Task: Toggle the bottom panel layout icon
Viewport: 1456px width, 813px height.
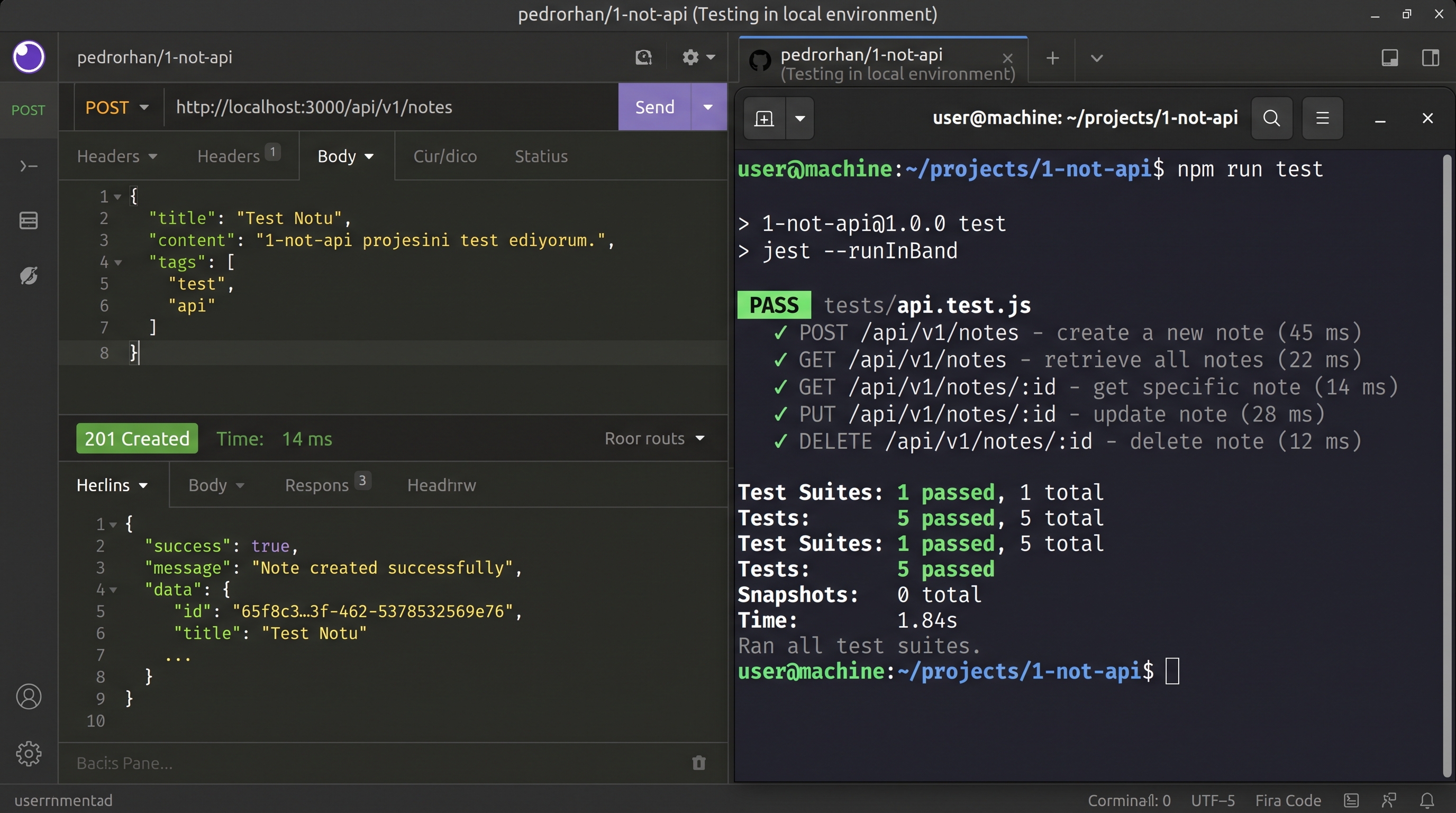Action: point(1390,57)
